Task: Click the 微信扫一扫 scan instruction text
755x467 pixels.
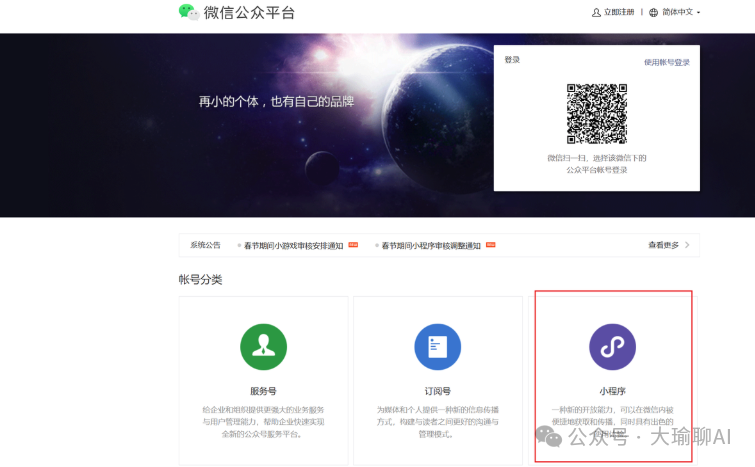Action: (597, 164)
